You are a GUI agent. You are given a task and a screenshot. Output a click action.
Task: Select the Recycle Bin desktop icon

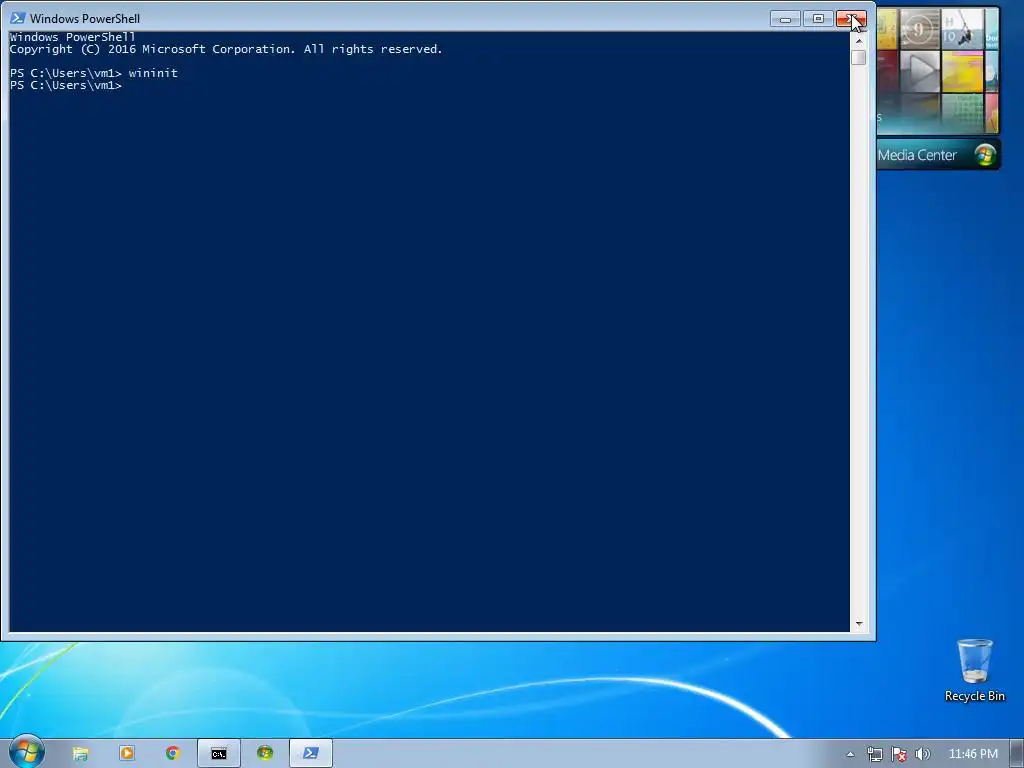(x=974, y=671)
